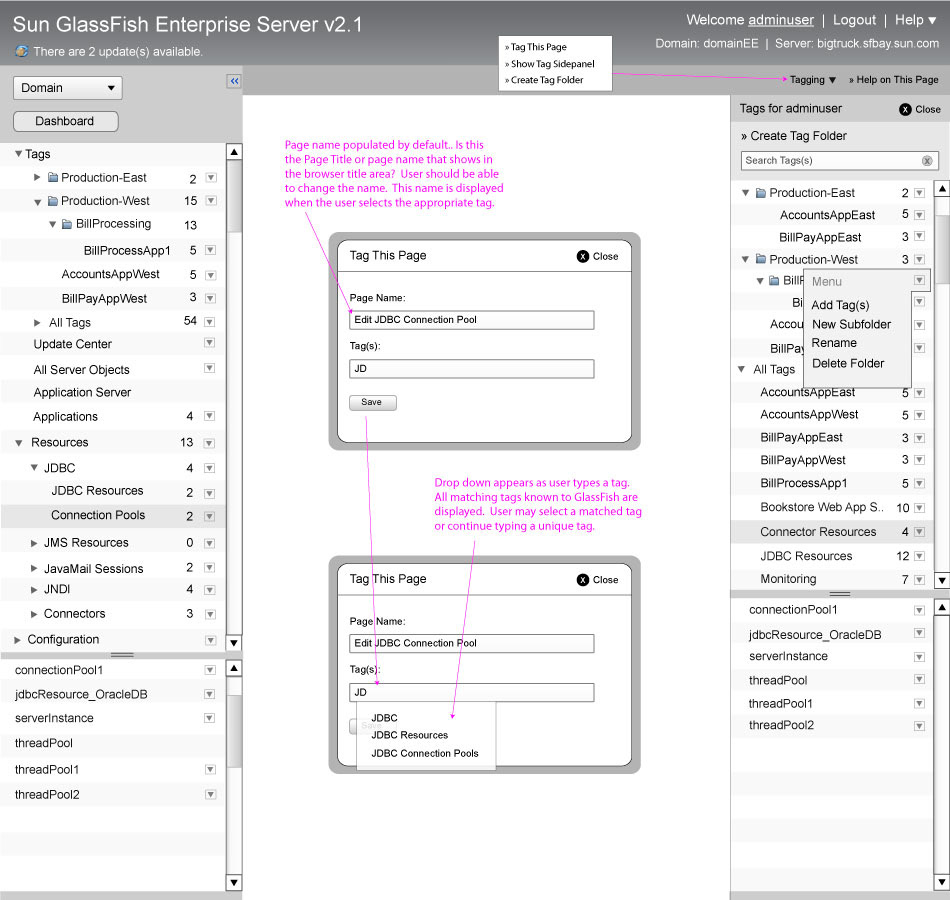Open row menu for All Server Objects

click(x=210, y=368)
